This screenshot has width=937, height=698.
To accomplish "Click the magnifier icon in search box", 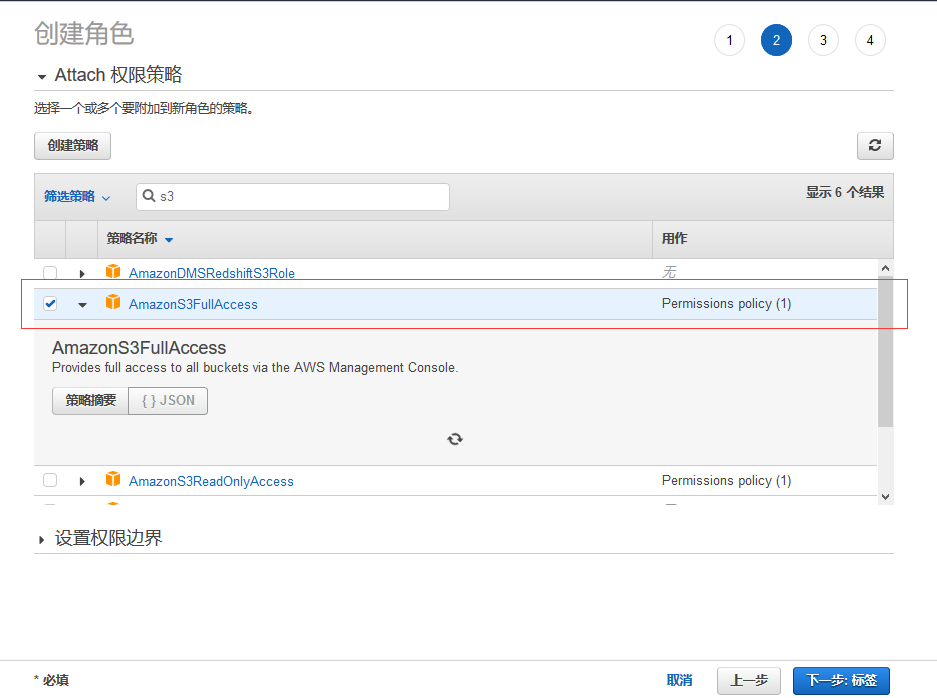I will pos(149,195).
